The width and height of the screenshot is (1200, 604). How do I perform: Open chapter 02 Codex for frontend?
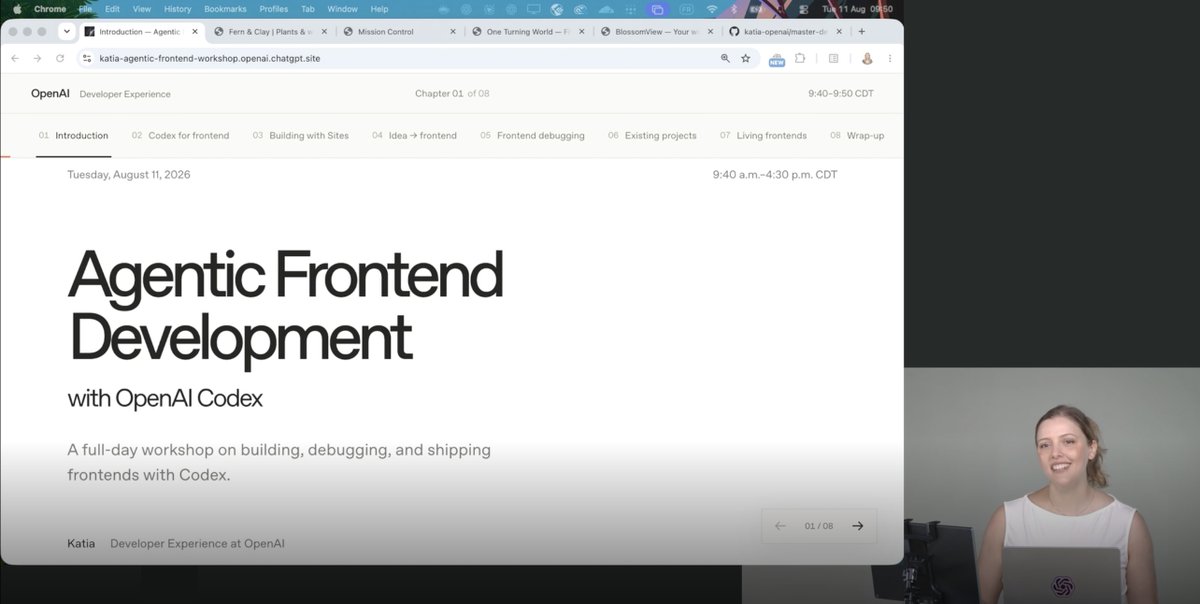coord(180,135)
